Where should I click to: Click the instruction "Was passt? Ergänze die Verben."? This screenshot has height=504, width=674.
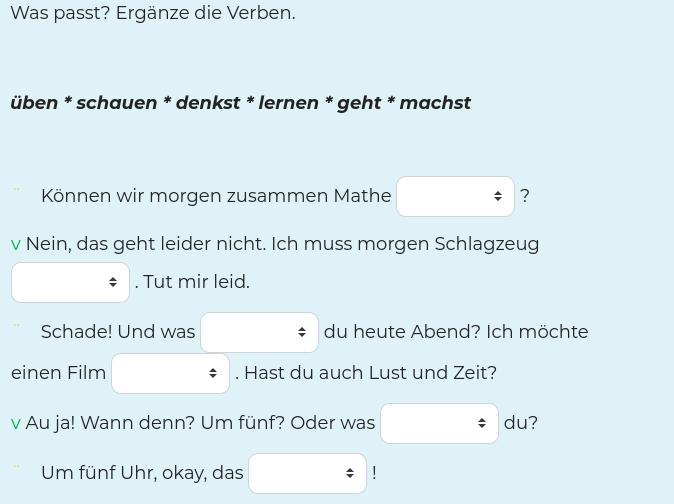[x=153, y=13]
